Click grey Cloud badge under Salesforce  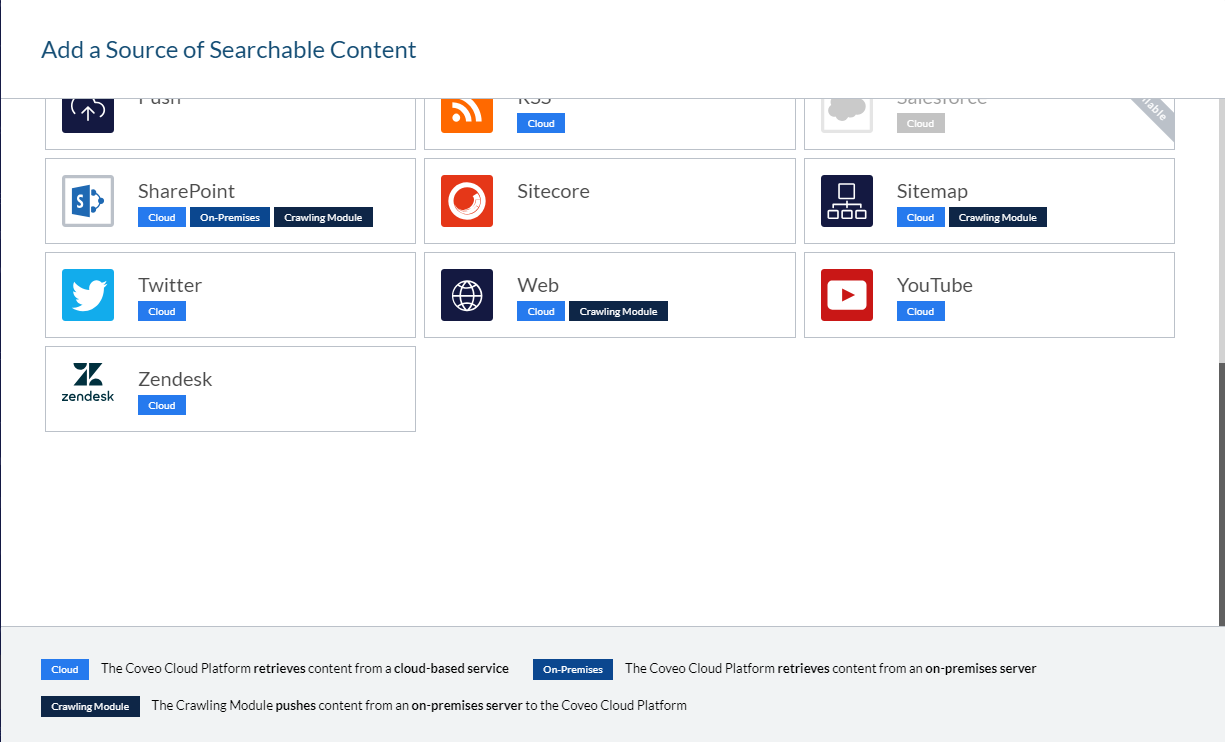(x=921, y=123)
